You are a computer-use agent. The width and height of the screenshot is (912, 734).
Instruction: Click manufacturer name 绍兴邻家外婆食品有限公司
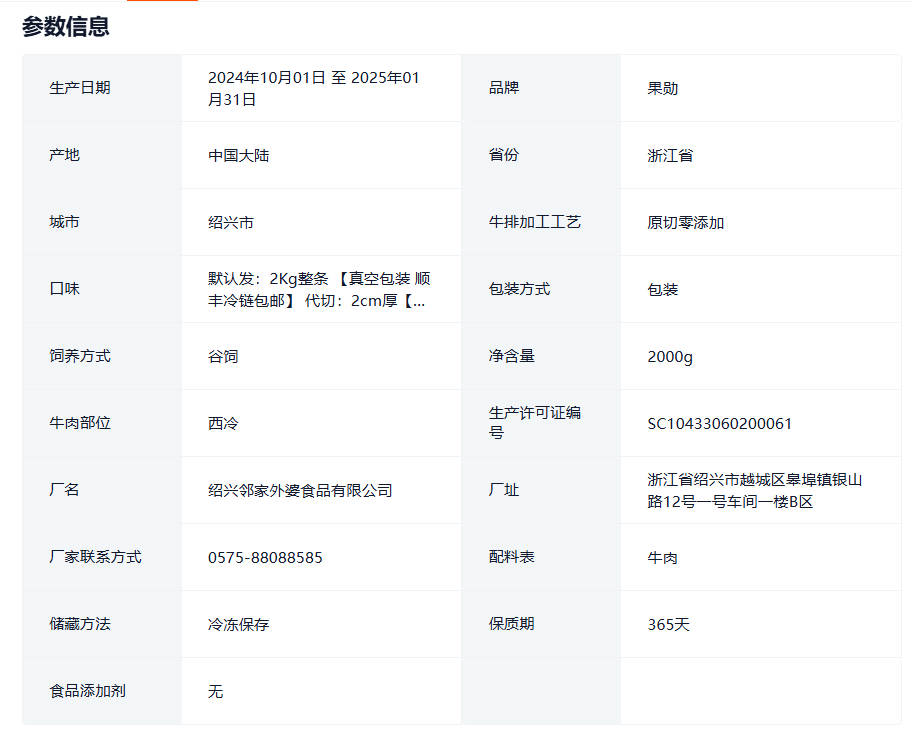coord(300,490)
